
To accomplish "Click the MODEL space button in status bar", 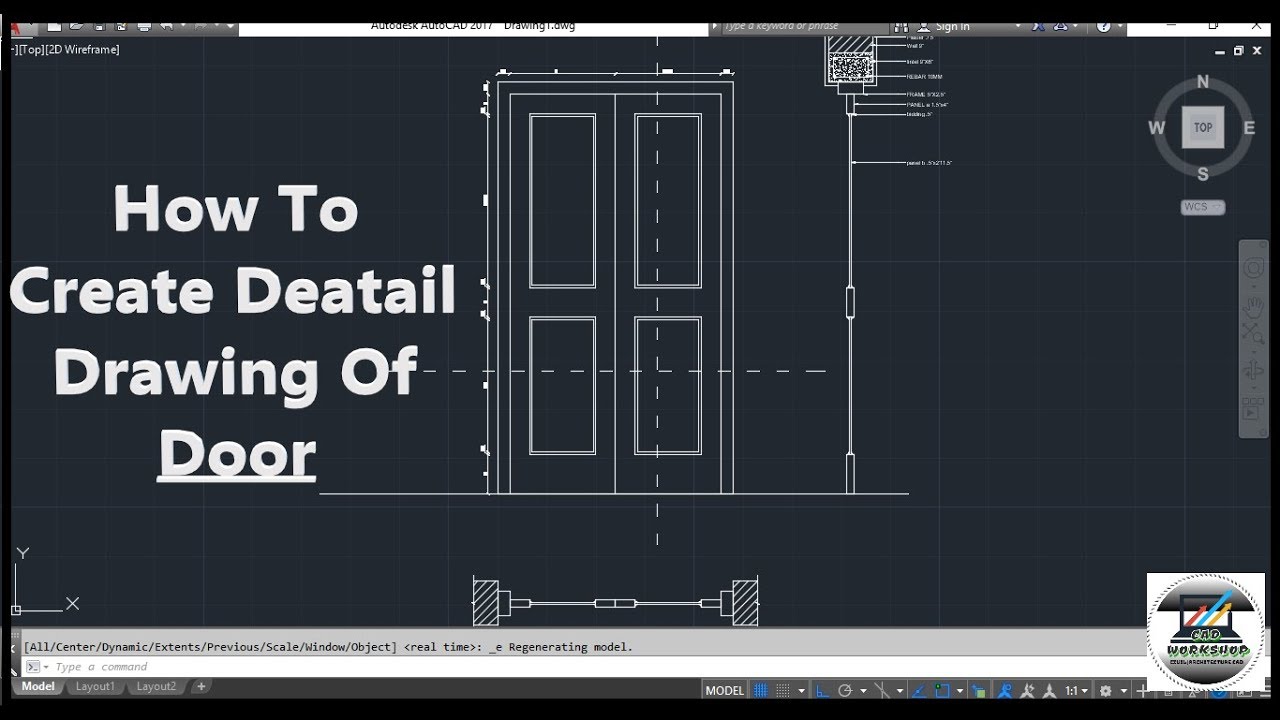I will (x=725, y=690).
